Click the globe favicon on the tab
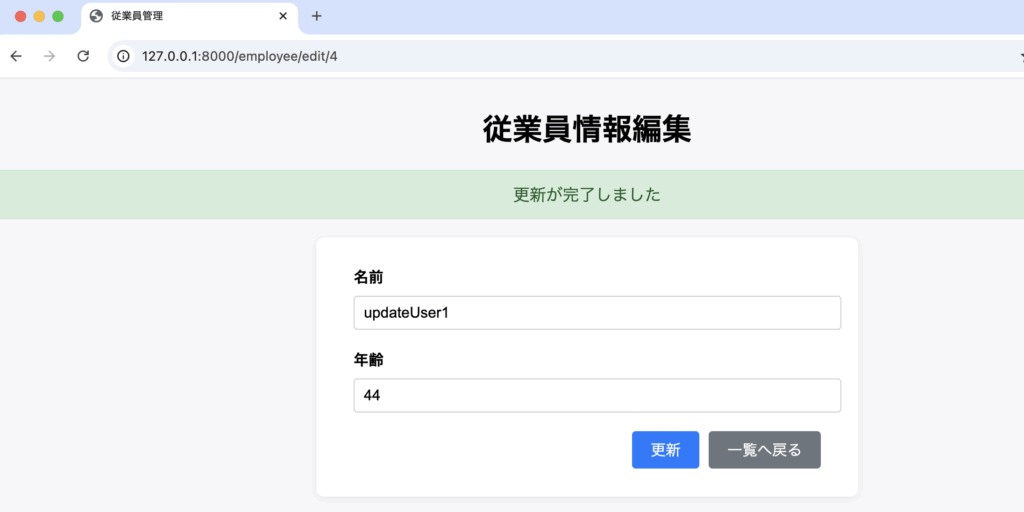 tap(96, 16)
